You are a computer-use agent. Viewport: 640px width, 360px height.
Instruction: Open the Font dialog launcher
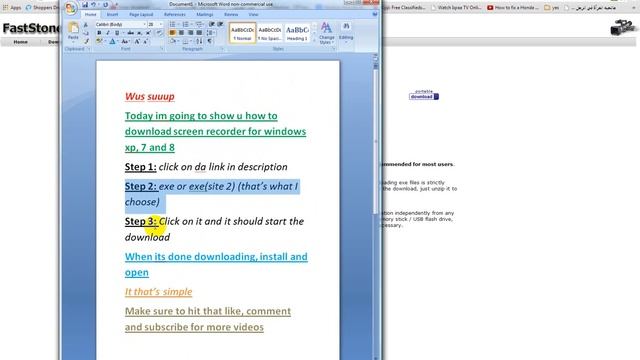point(162,49)
